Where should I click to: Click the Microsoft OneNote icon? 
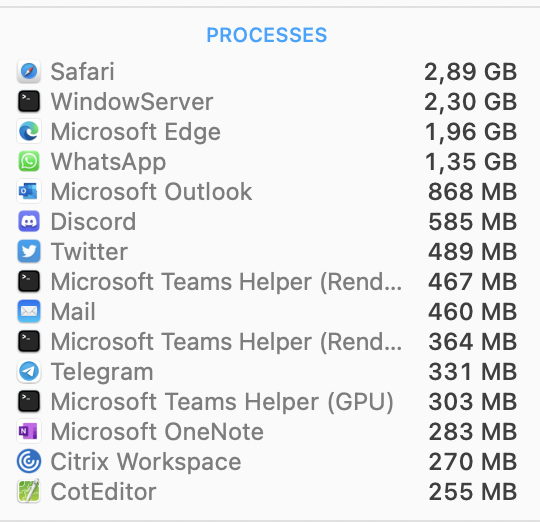pyautogui.click(x=29, y=431)
